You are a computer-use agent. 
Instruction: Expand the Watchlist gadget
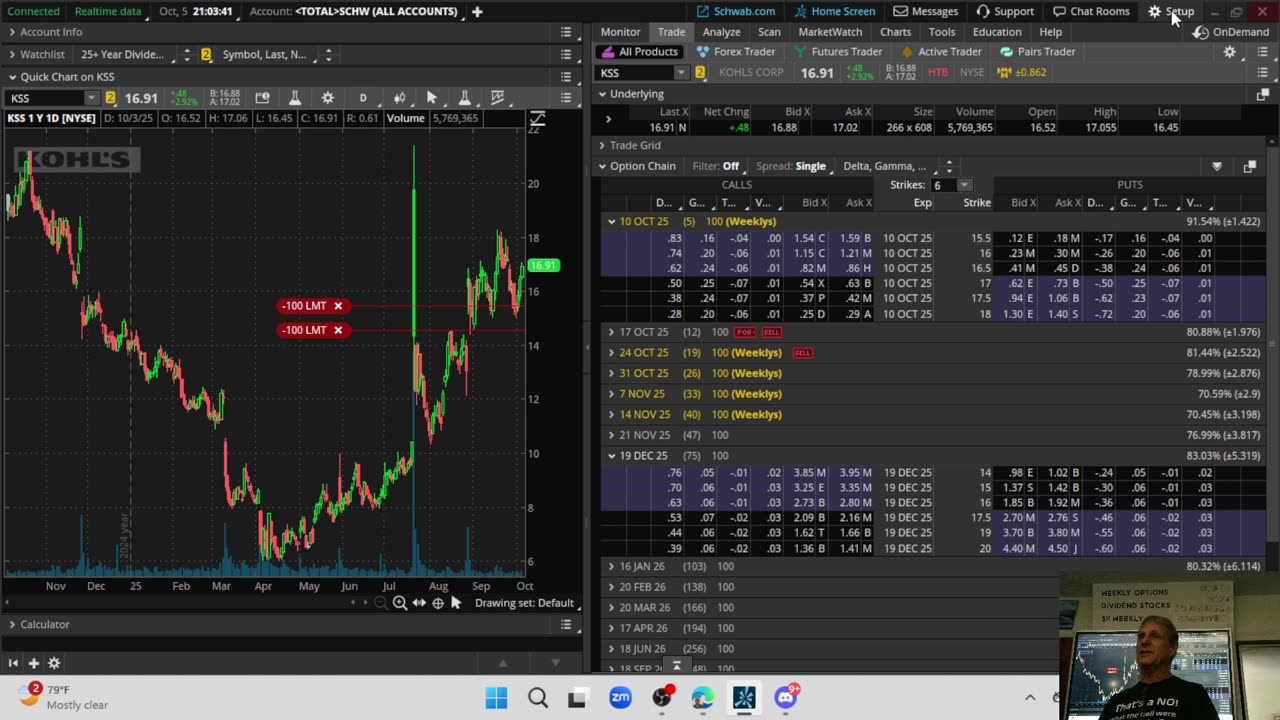tap(12, 54)
